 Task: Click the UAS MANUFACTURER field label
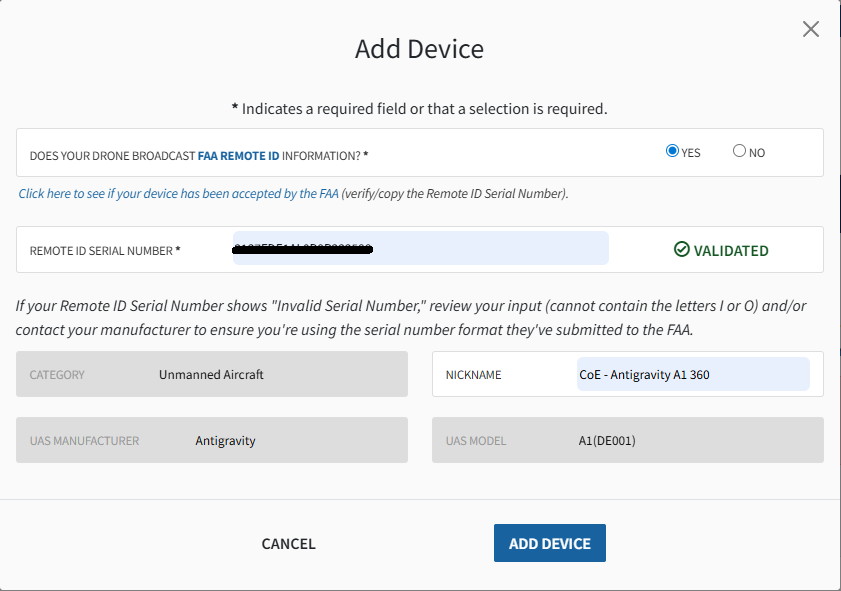point(84,440)
